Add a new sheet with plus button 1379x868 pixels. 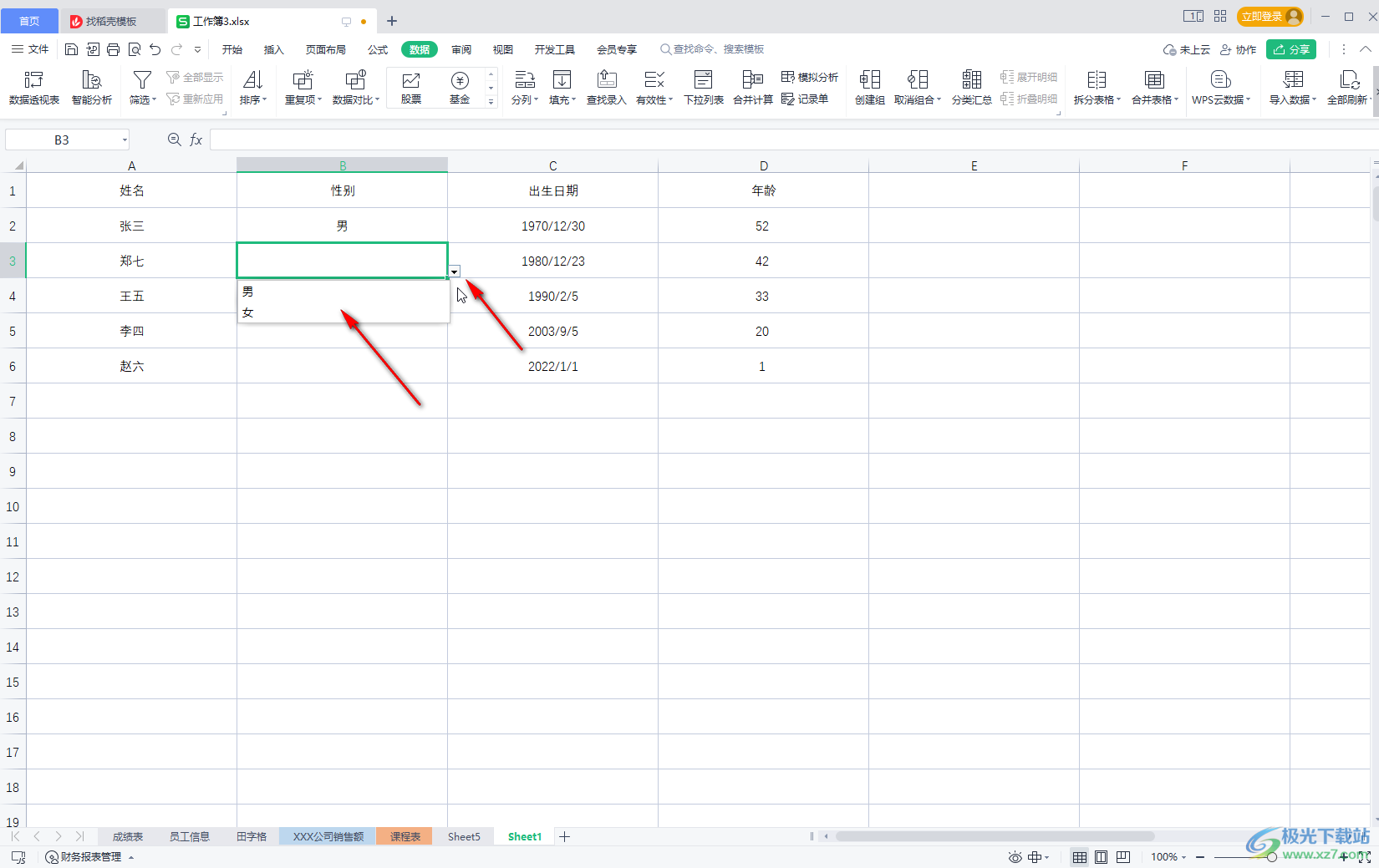tap(565, 836)
